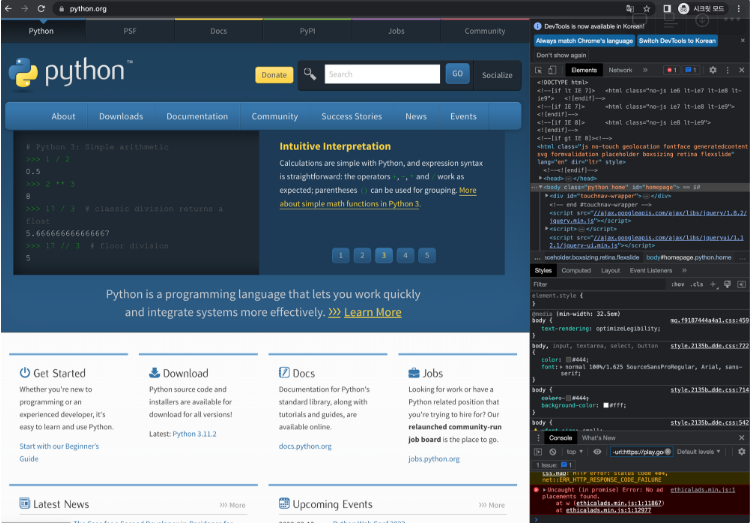Go back with the browser back arrow
This screenshot has height=524, width=751.
(x=8, y=9)
